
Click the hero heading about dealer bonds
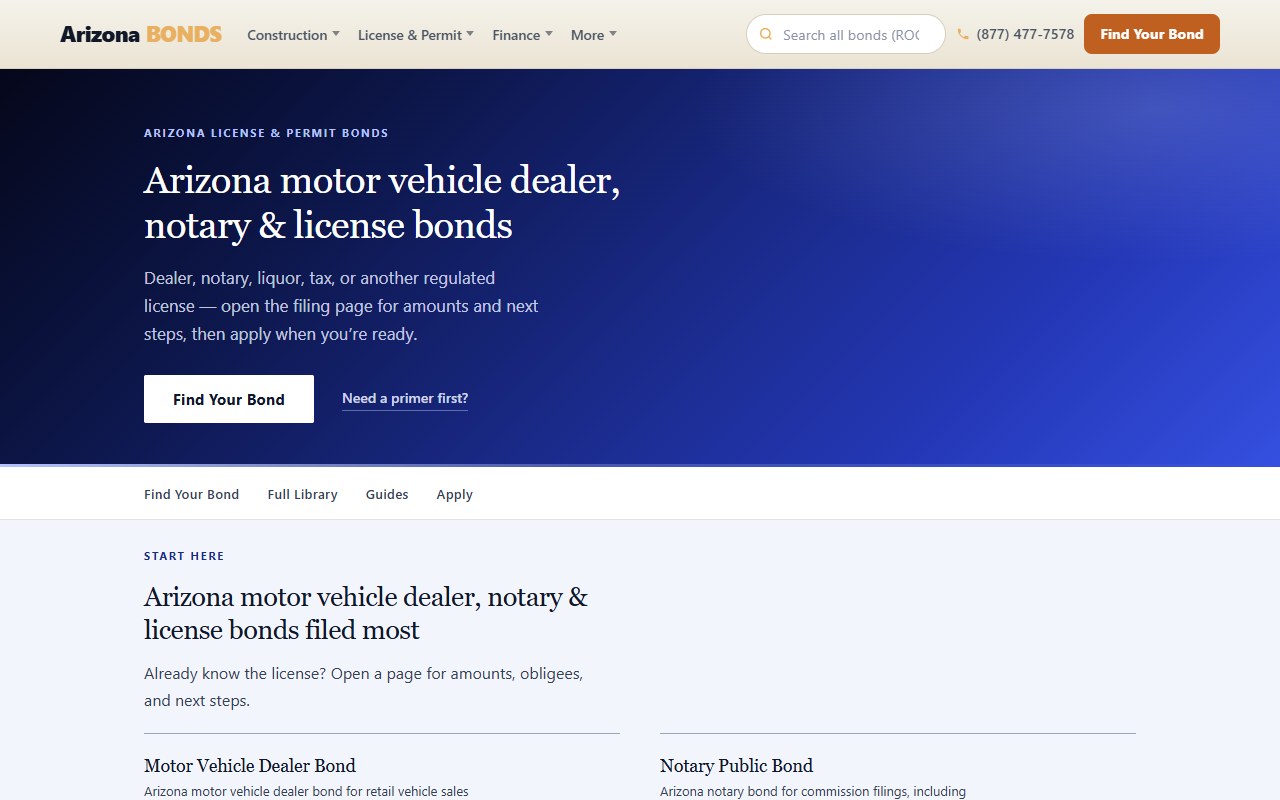click(x=382, y=203)
